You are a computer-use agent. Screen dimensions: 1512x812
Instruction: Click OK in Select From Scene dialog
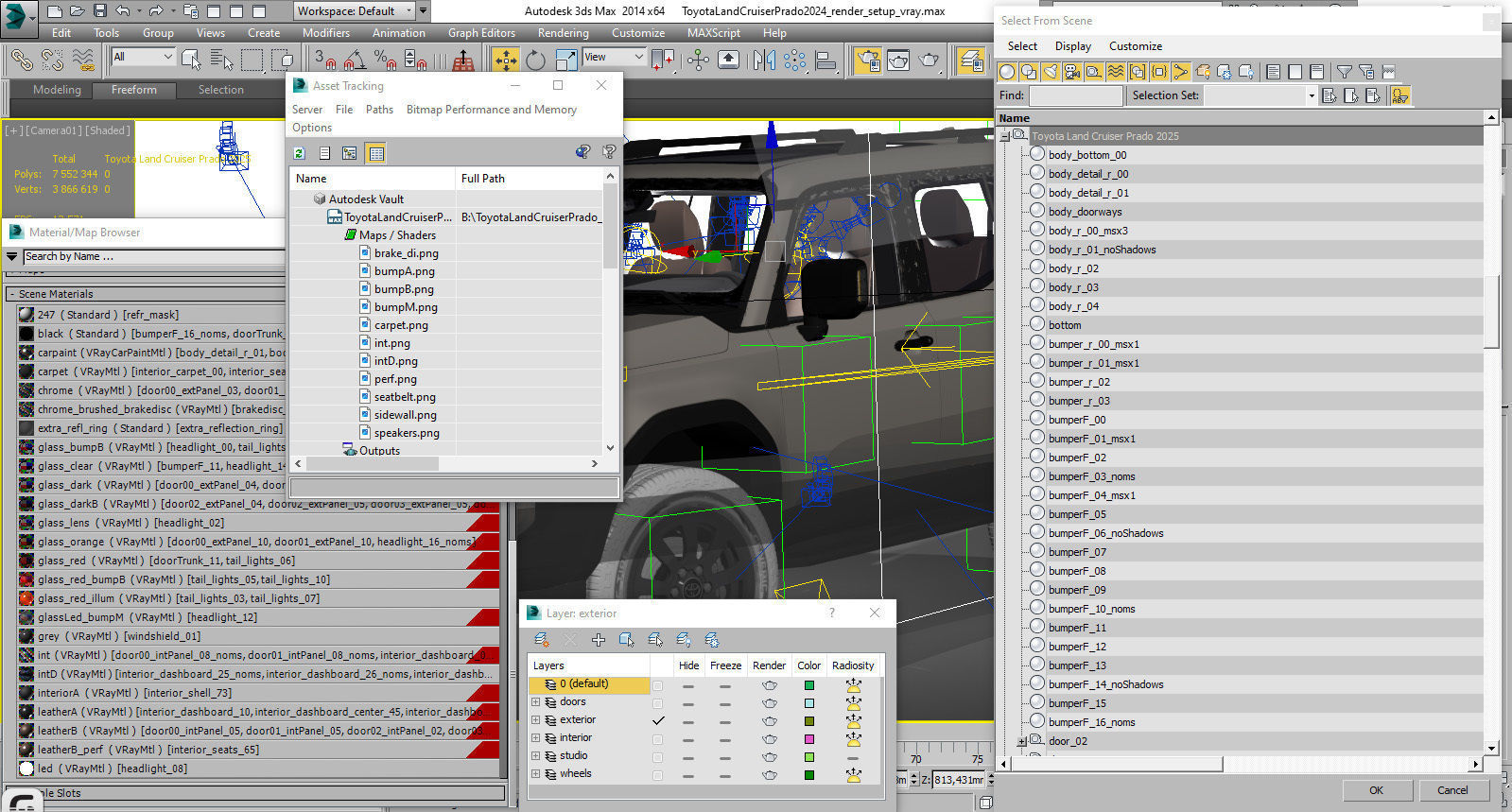[1376, 790]
